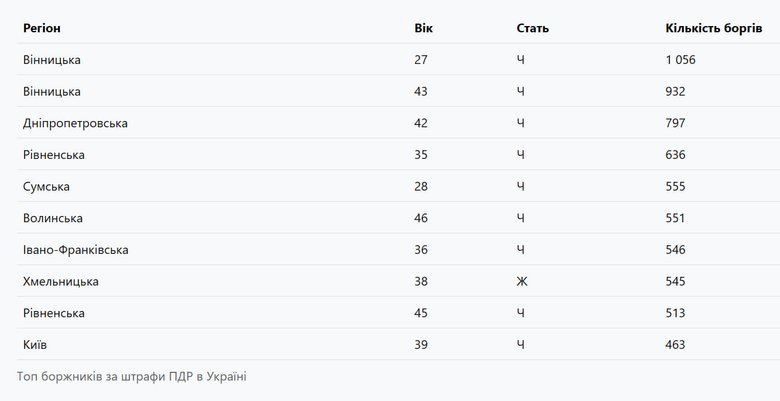The width and height of the screenshot is (780, 401).
Task: Click the "Івано-Франківська" region cell
Action: (x=75, y=250)
